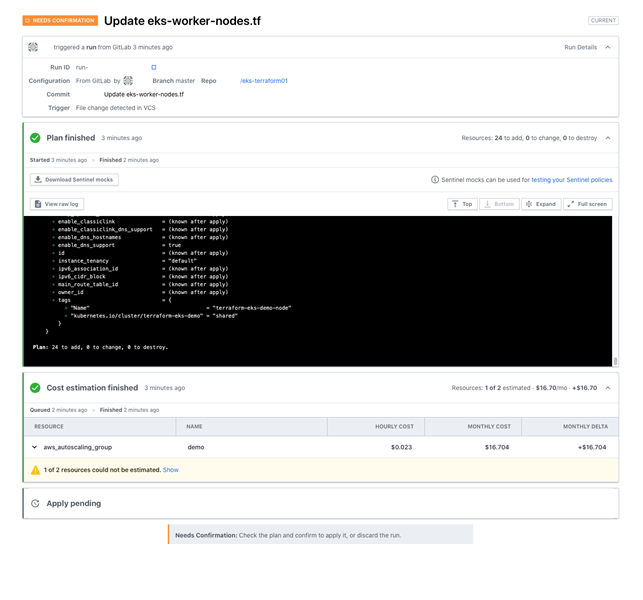Screen dimensions: 643x600
Task: Jump to Top of the plan log
Action: (461, 204)
